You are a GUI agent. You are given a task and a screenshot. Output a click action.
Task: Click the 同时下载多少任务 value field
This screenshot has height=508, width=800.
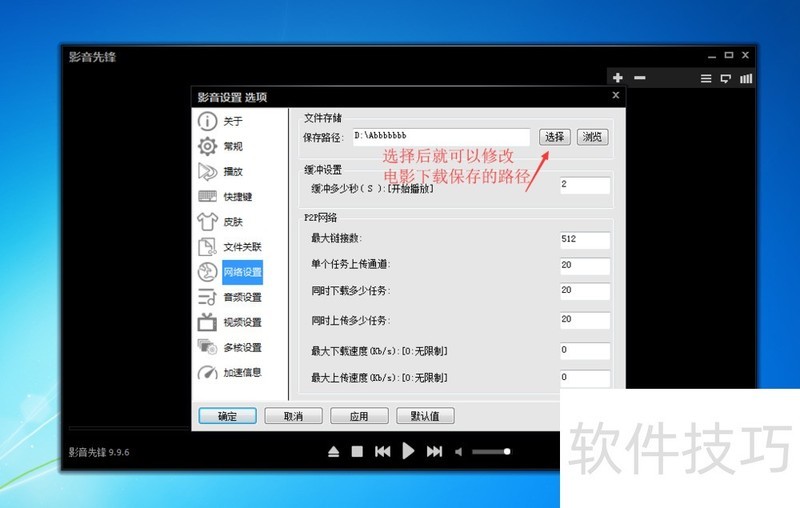[x=585, y=291]
